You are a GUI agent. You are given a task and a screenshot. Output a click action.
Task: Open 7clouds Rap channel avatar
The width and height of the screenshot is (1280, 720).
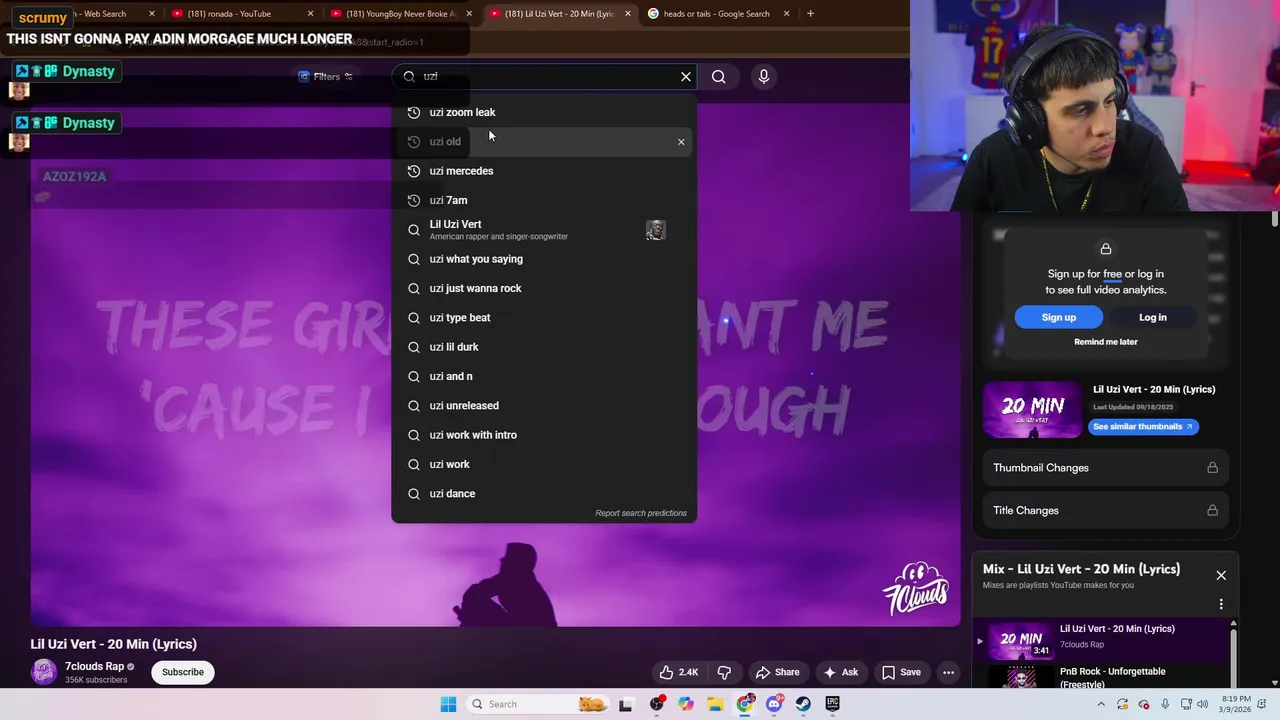pyautogui.click(x=44, y=672)
